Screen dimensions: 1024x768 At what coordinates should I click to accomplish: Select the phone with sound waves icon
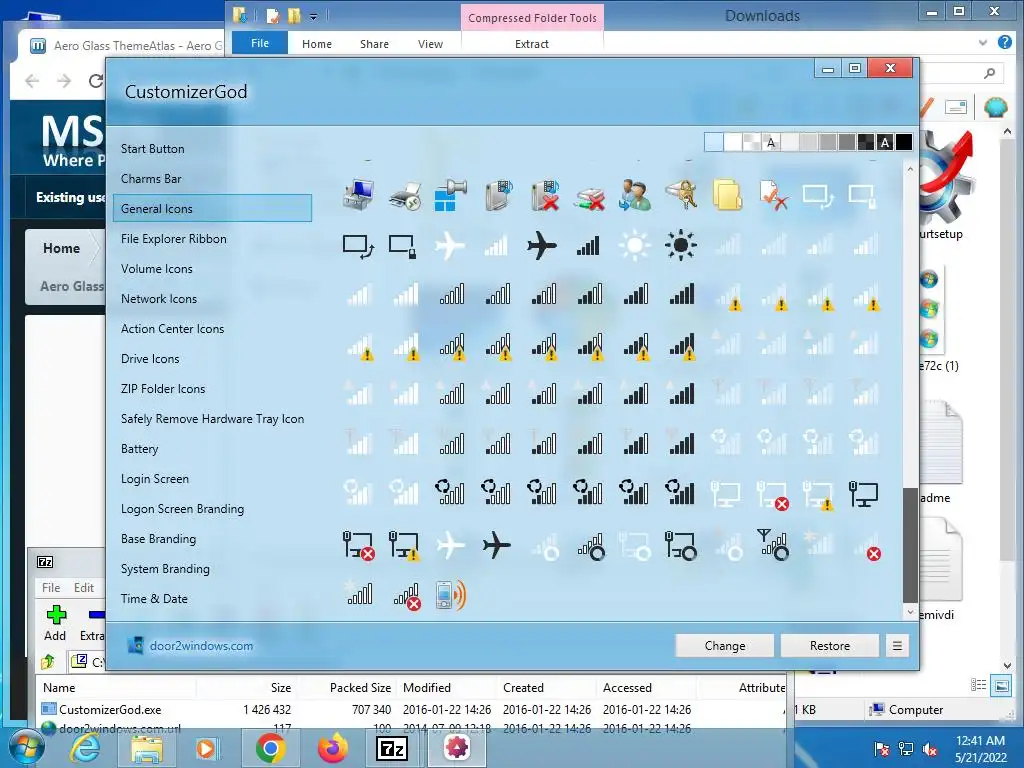click(451, 595)
